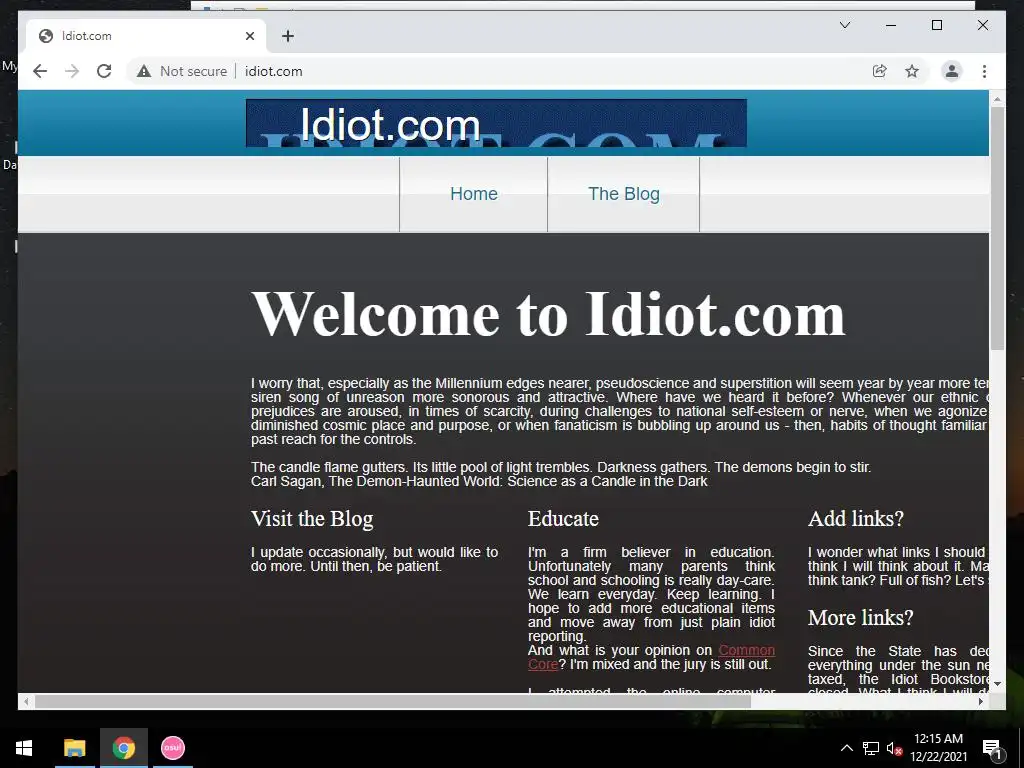Image resolution: width=1024 pixels, height=768 pixels.
Task: Click the Chrome taskbar icon
Action: 124,748
